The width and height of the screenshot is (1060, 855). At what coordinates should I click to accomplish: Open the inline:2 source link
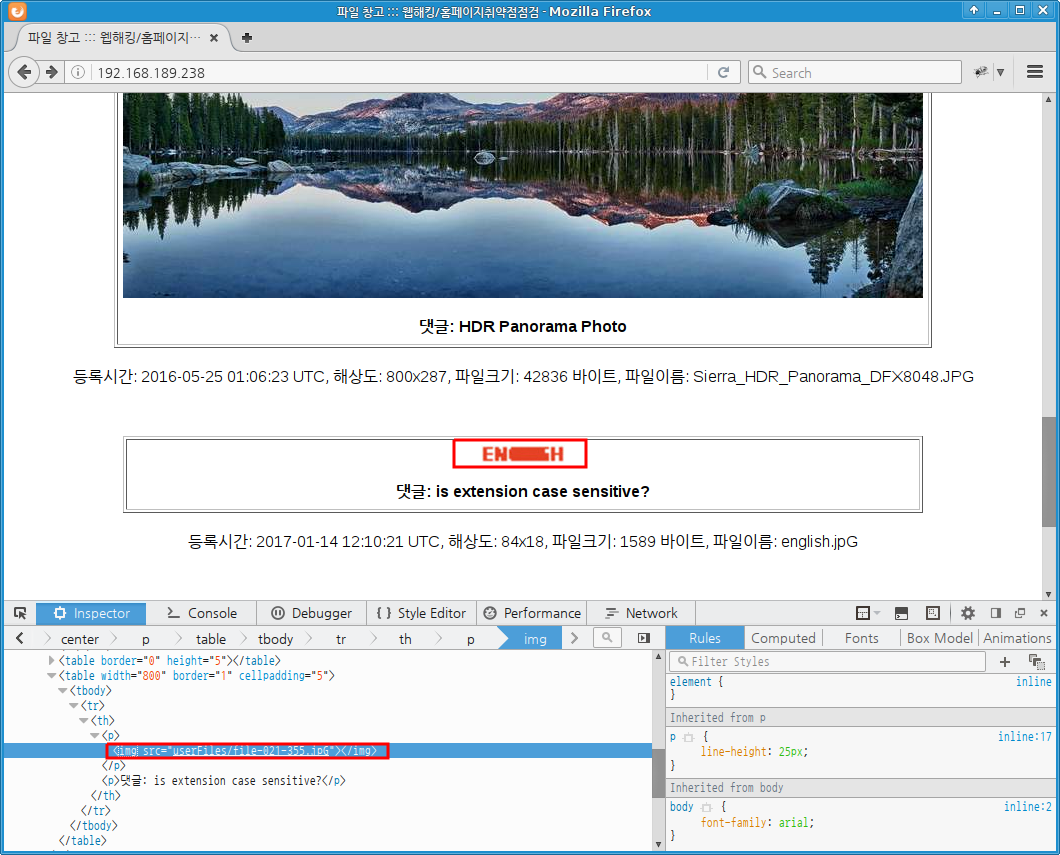click(1028, 807)
